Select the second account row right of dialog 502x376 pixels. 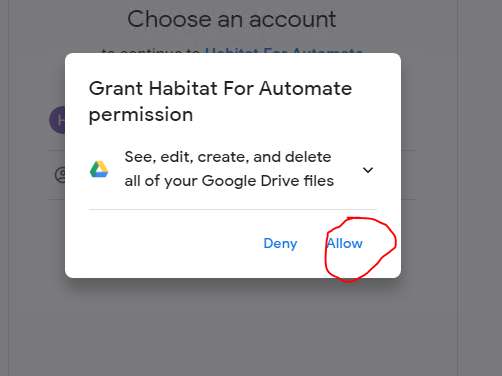point(409,175)
